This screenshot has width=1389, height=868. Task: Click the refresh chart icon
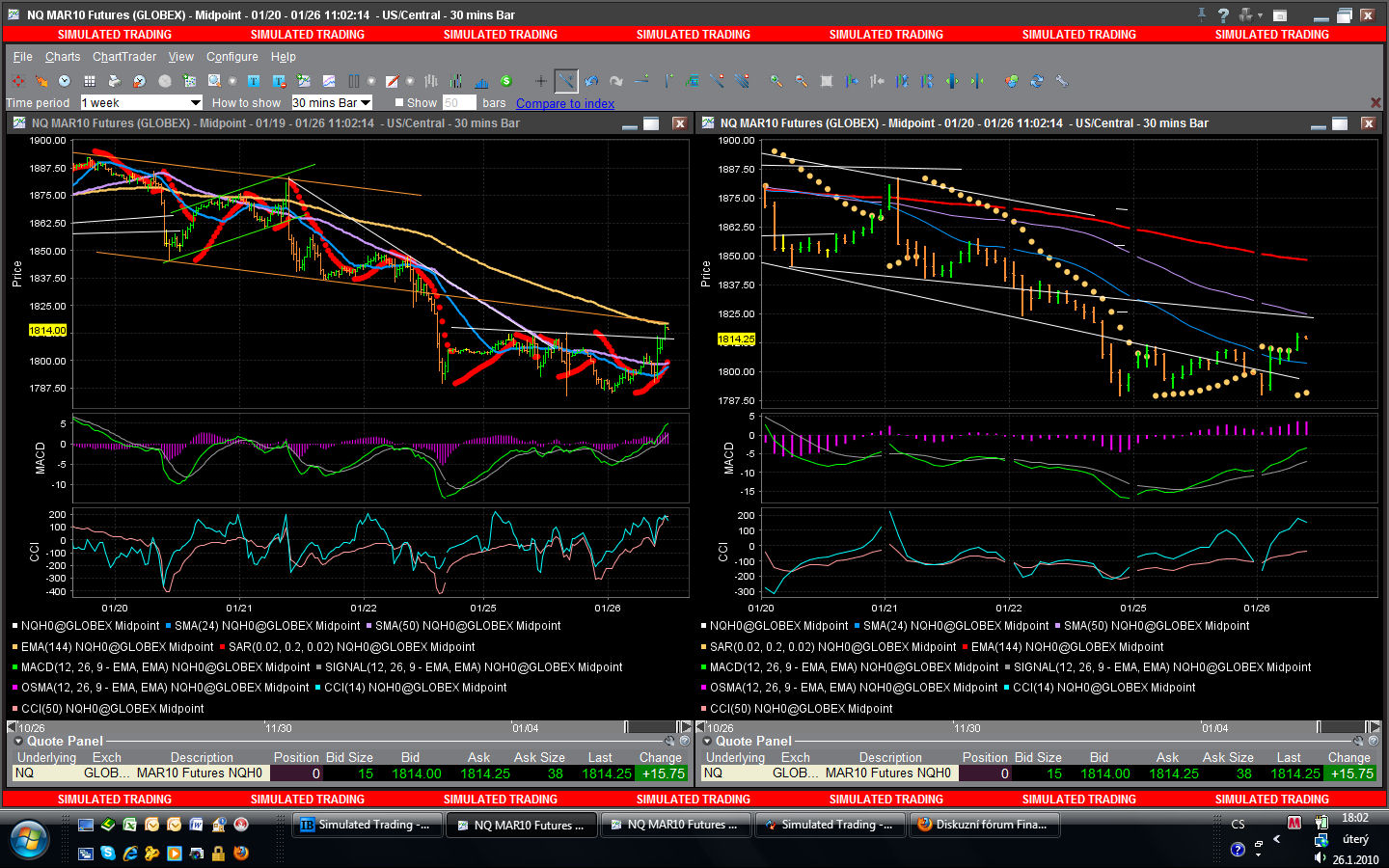1037,81
